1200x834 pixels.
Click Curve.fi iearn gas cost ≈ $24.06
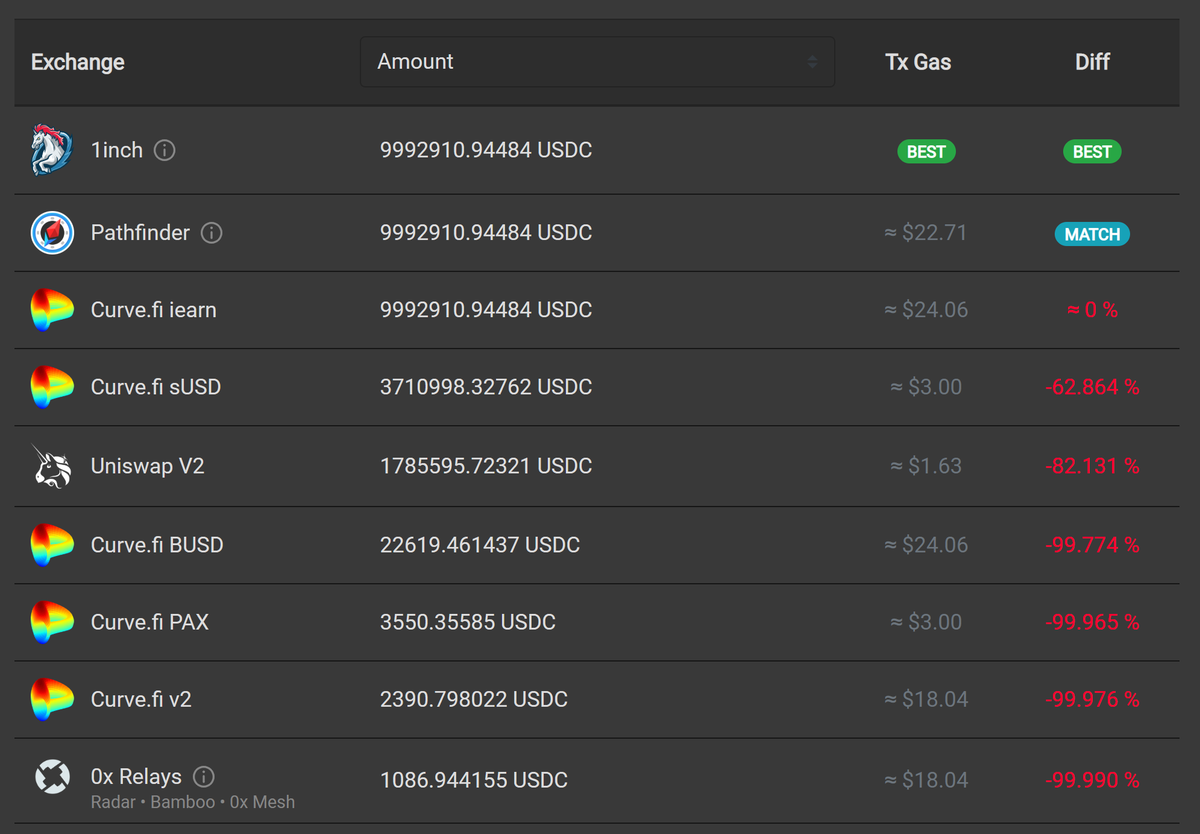point(926,310)
